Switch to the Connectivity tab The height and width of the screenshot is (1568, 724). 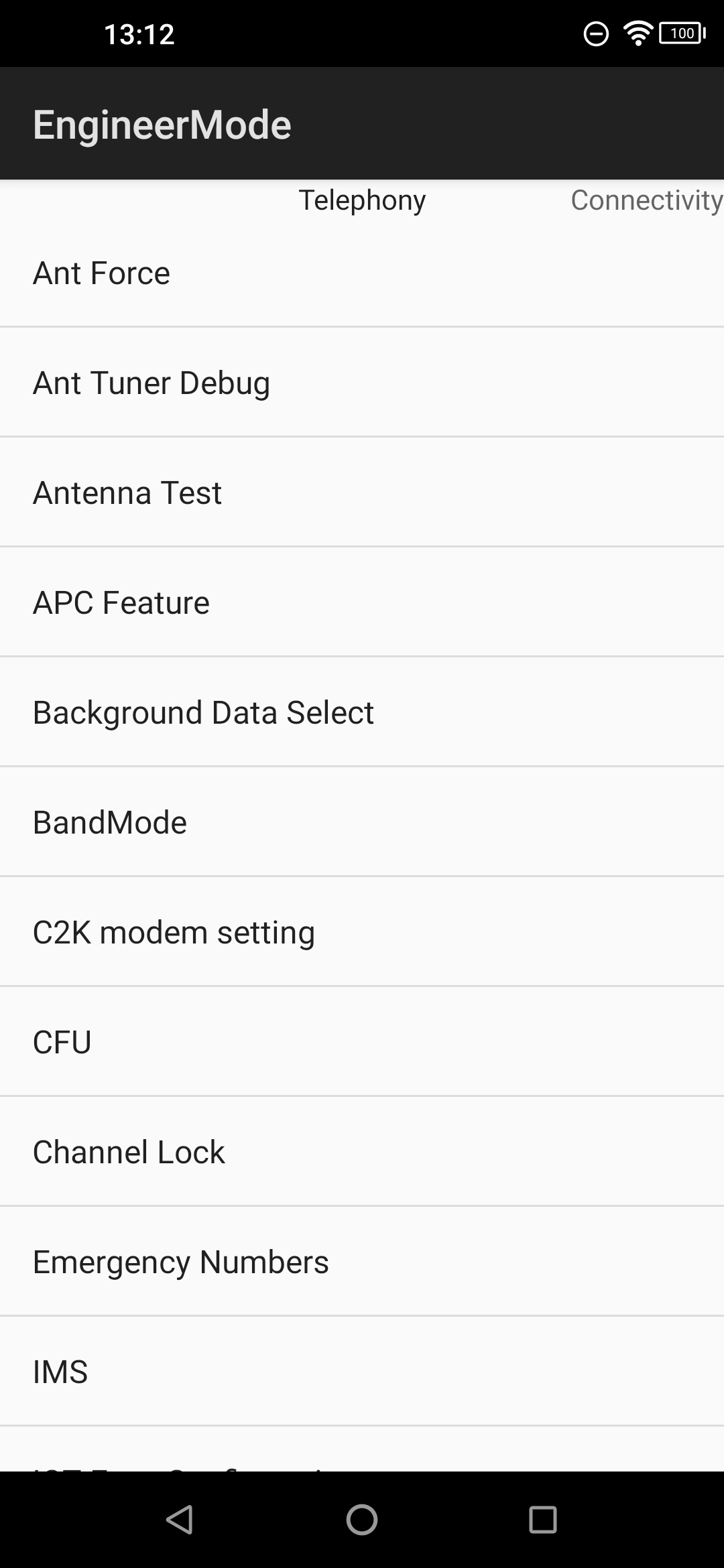646,200
